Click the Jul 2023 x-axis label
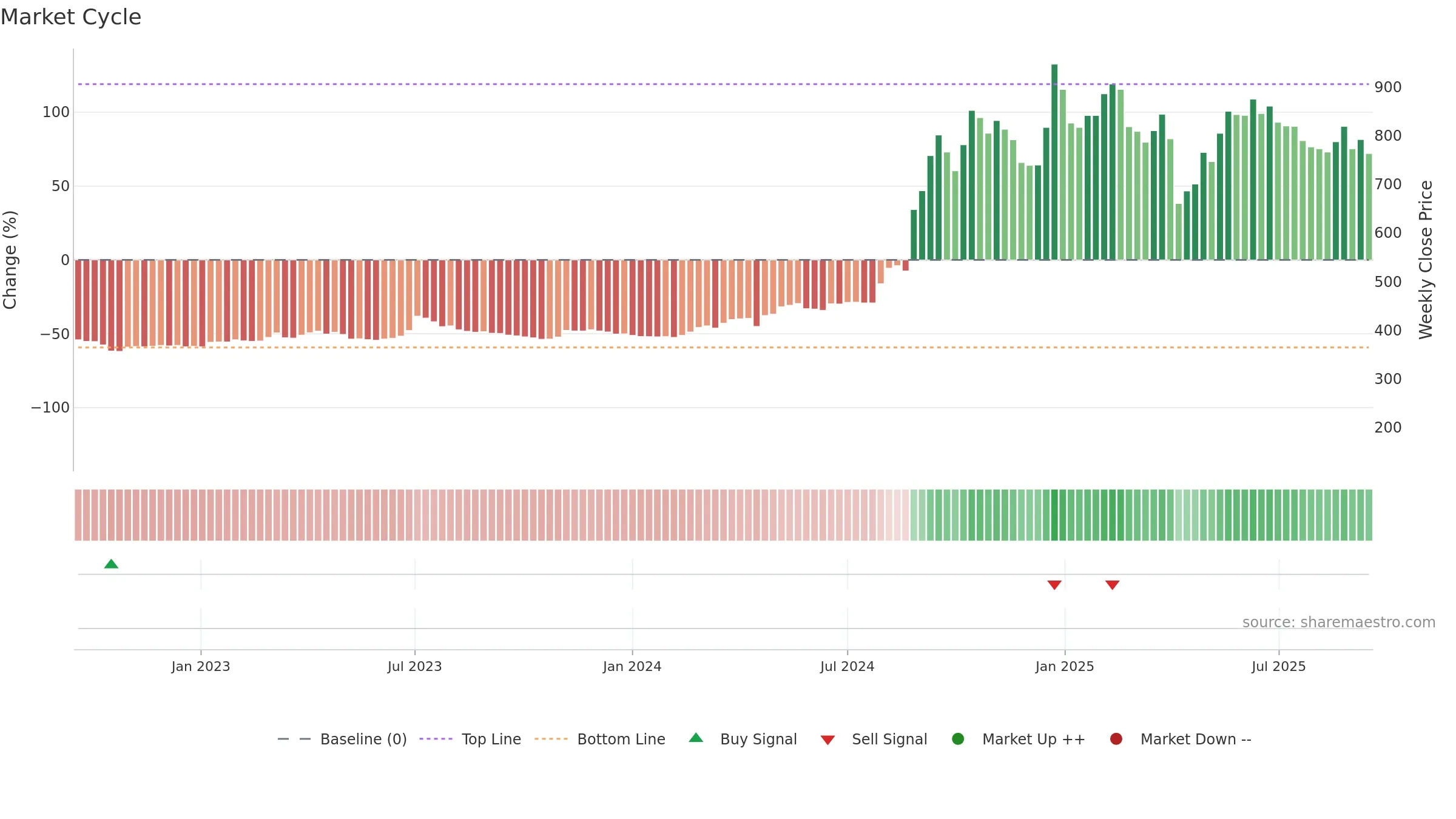Viewport: 1456px width, 819px height. [415, 667]
